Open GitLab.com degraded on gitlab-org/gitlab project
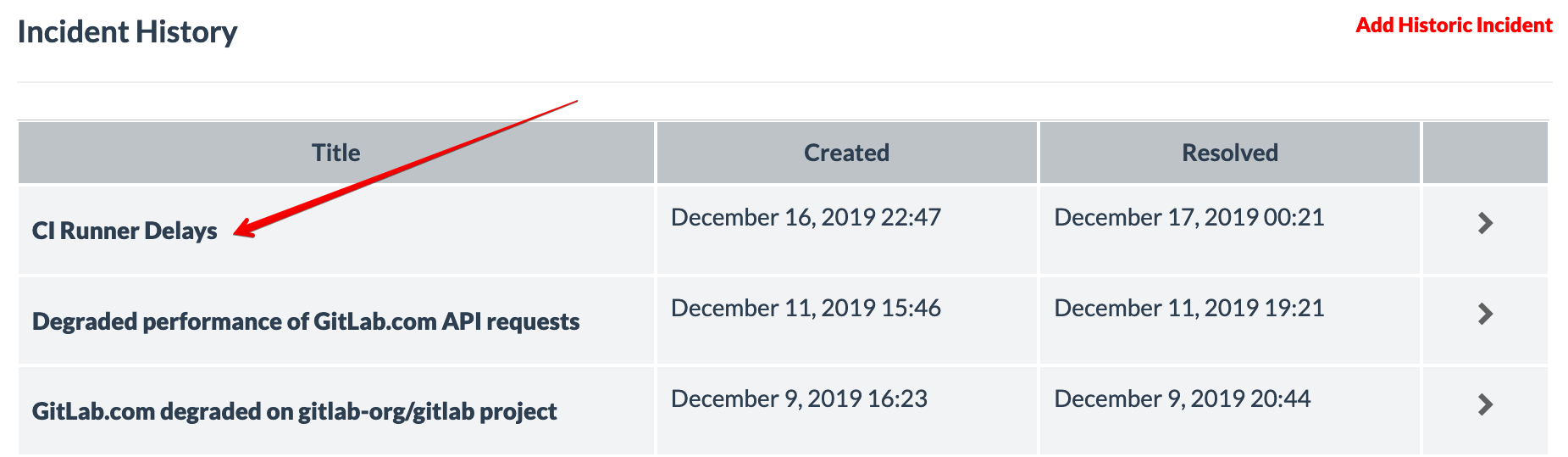The image size is (1568, 457). point(294,412)
